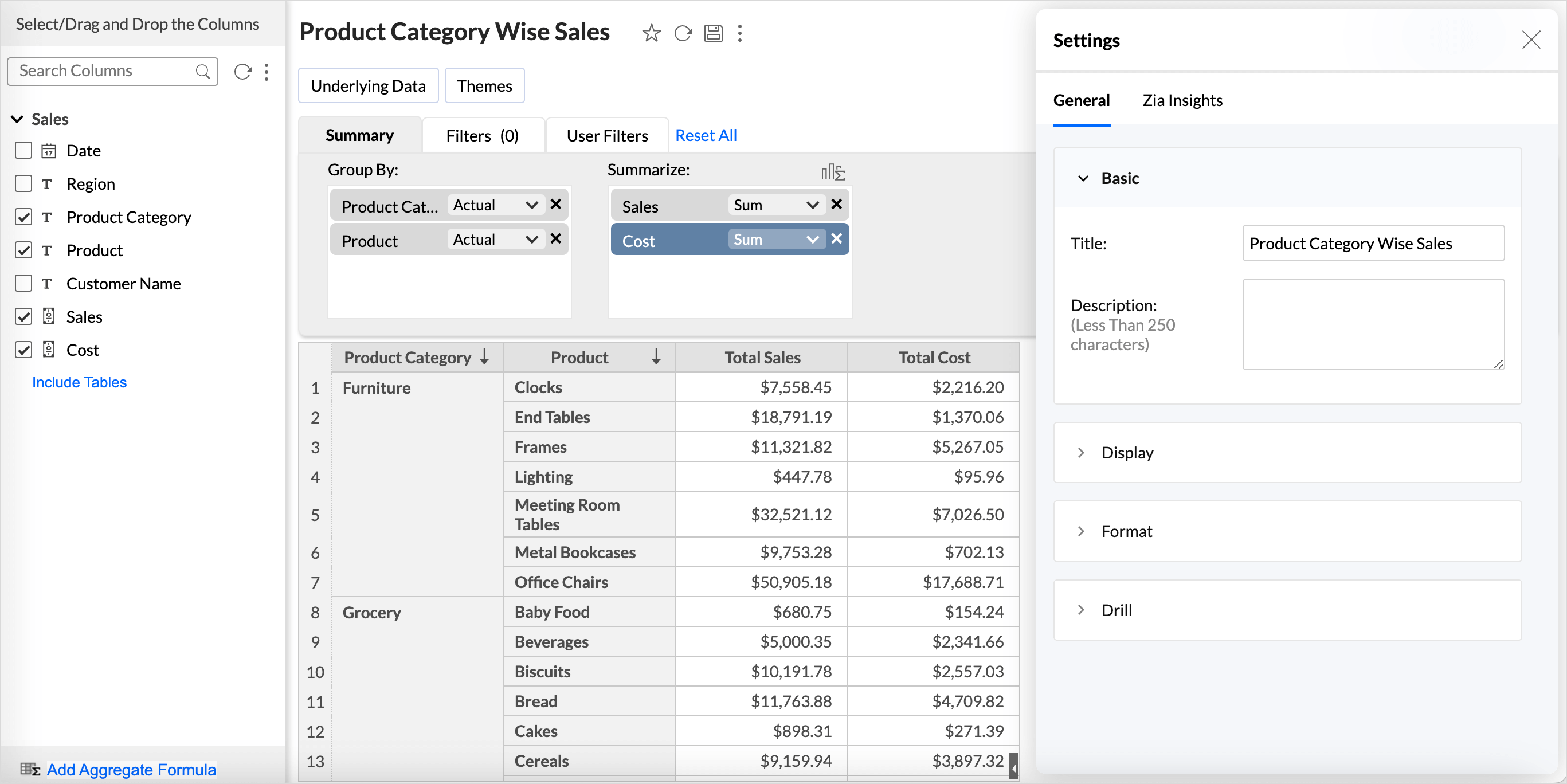
Task: Expand the Display settings section
Action: pos(1127,453)
